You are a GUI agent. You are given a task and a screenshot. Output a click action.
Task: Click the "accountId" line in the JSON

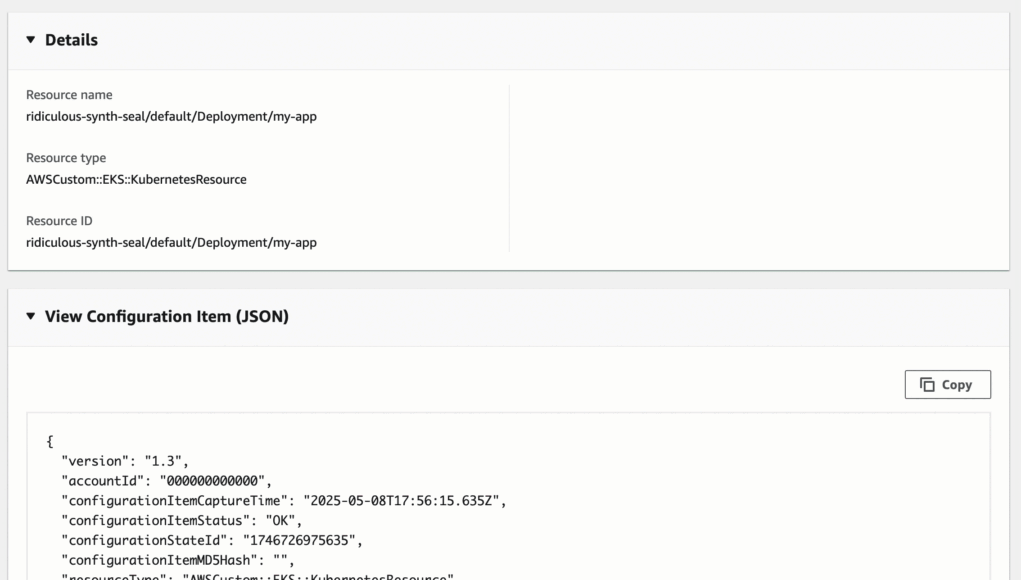[166, 481]
